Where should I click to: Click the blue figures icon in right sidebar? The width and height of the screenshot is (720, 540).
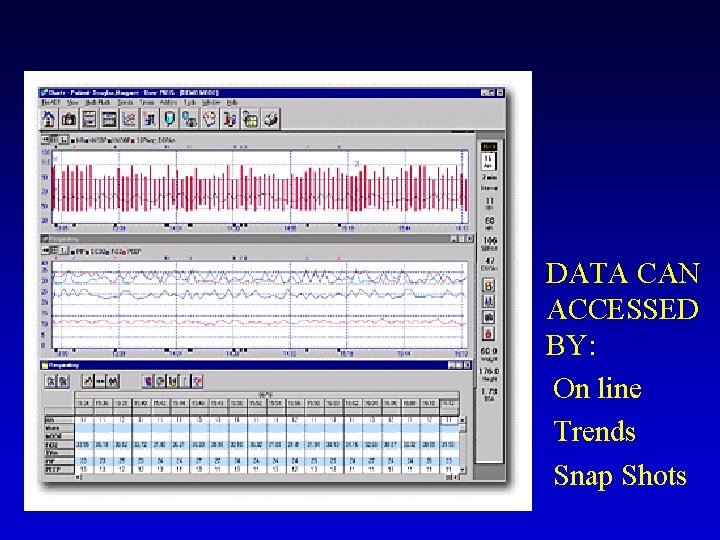[x=489, y=301]
